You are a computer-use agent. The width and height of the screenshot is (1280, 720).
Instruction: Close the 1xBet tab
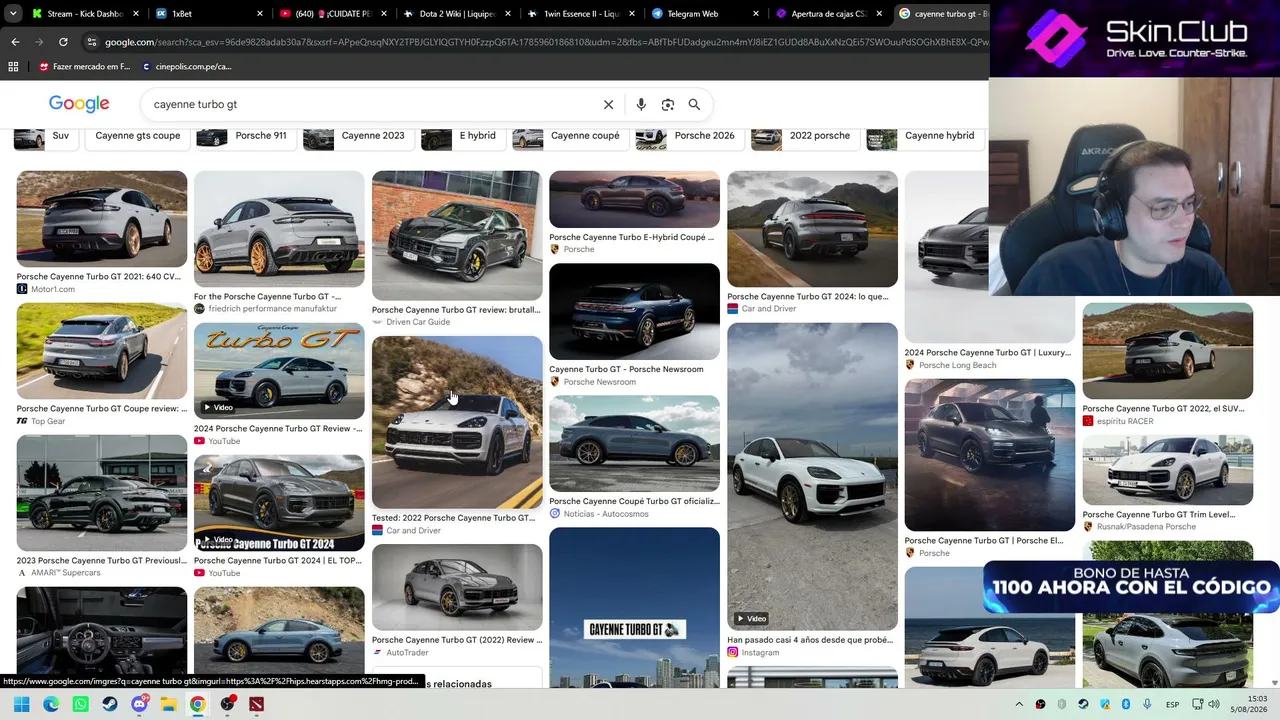[x=260, y=14]
